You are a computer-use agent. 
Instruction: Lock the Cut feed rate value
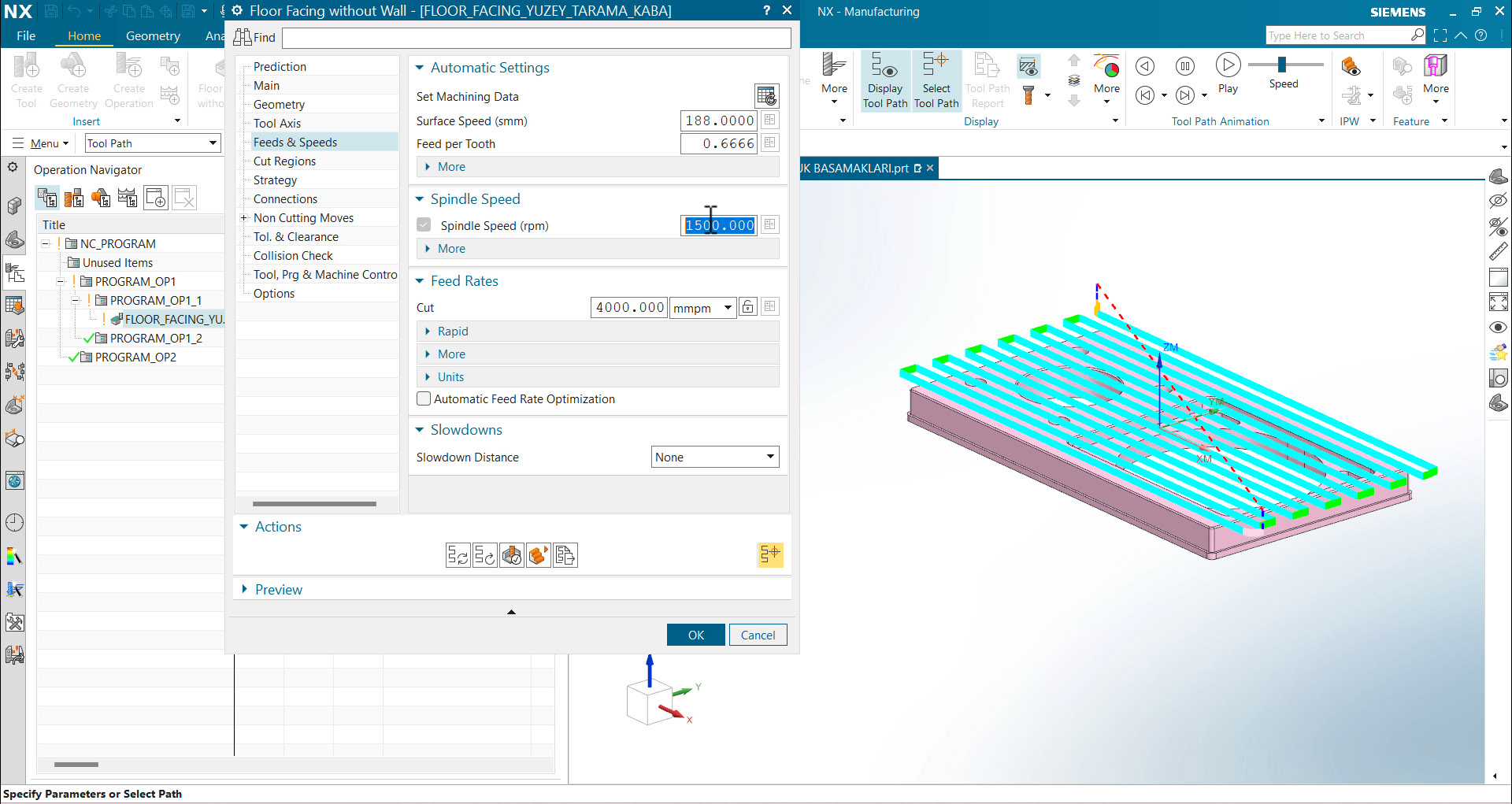tap(747, 307)
